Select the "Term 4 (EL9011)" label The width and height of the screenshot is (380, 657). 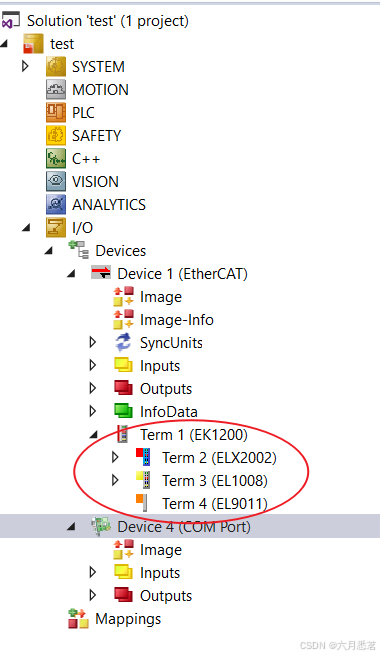(x=215, y=503)
